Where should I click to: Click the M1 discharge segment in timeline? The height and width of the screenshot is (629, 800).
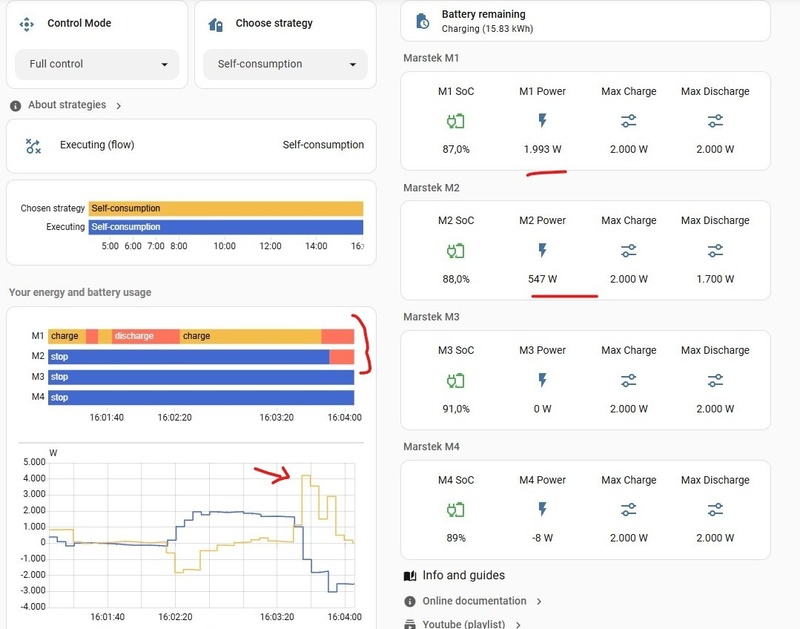145,336
